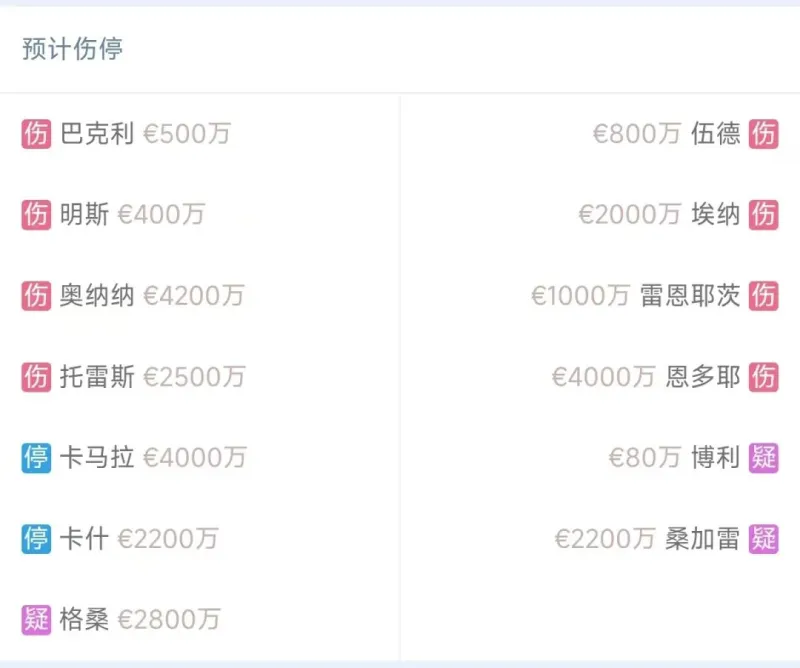Click the injury badge beside 巴克利

point(36,133)
